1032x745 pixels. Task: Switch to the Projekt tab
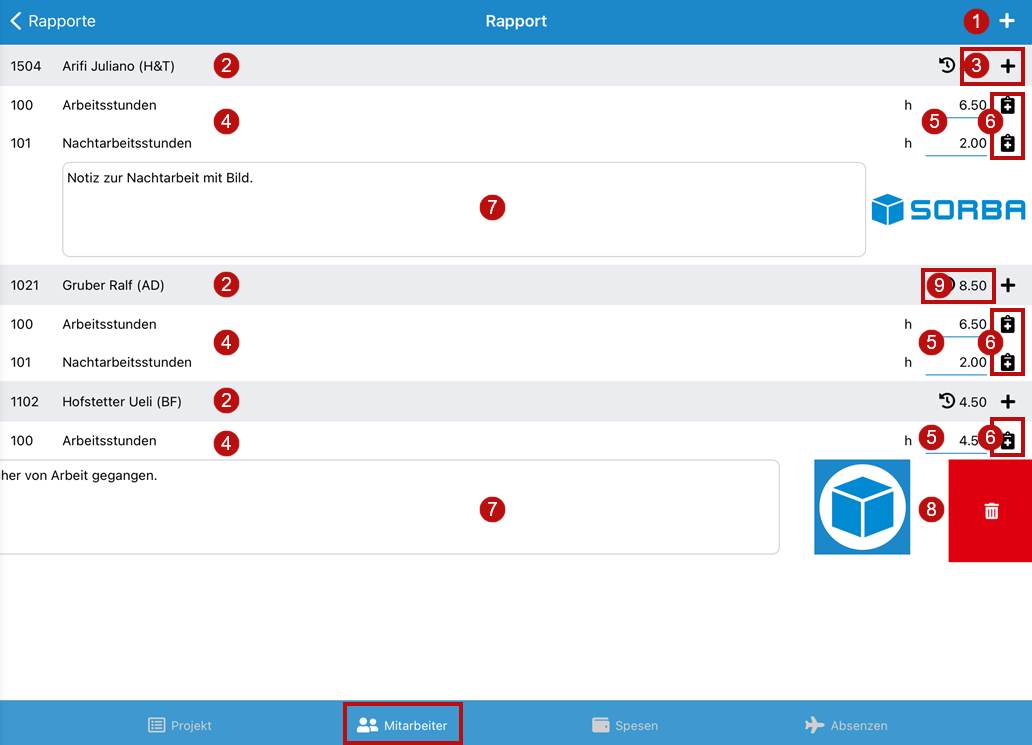coord(180,725)
